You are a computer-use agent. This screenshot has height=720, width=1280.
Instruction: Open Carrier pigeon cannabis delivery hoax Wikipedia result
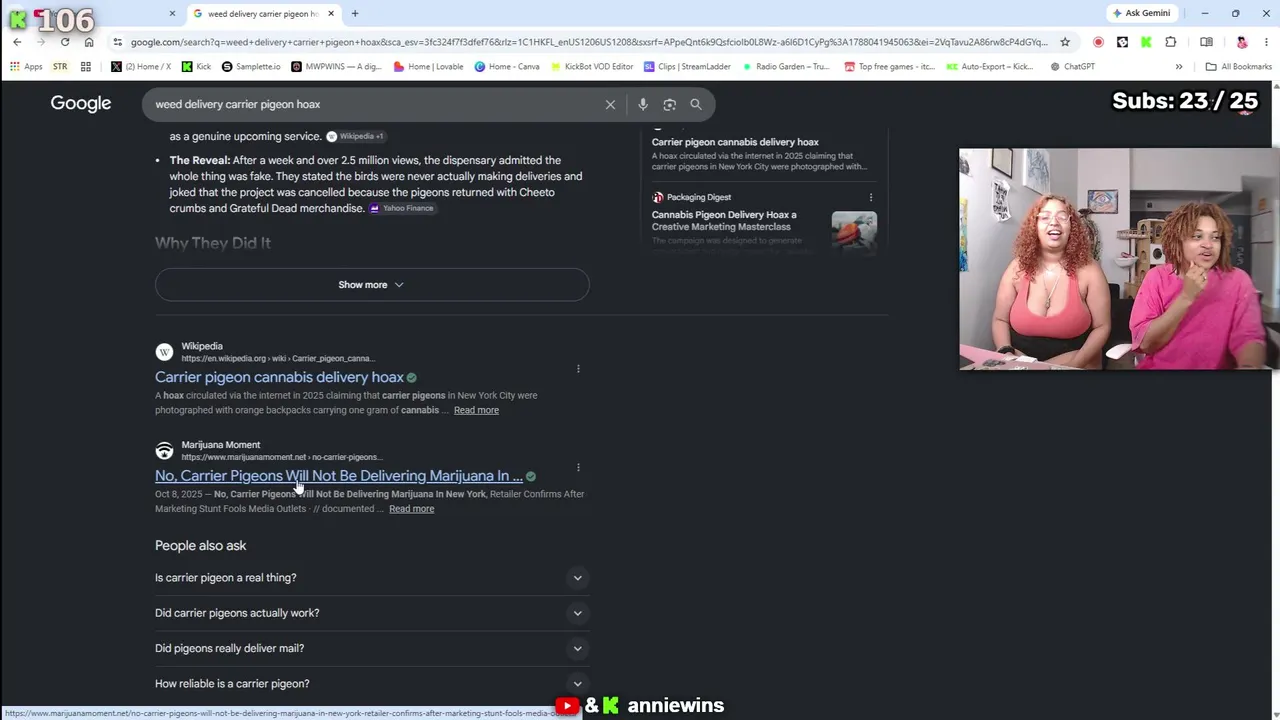(x=279, y=377)
